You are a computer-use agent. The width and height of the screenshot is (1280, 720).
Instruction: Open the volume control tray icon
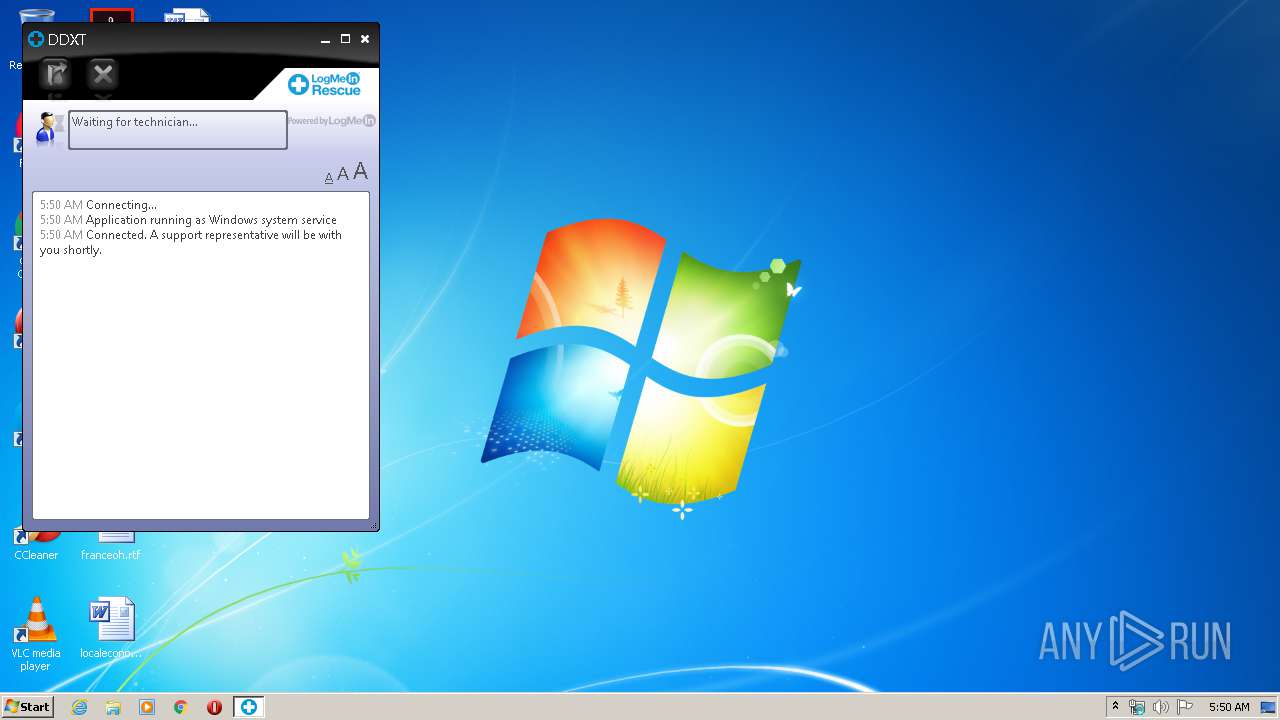pyautogui.click(x=1161, y=707)
